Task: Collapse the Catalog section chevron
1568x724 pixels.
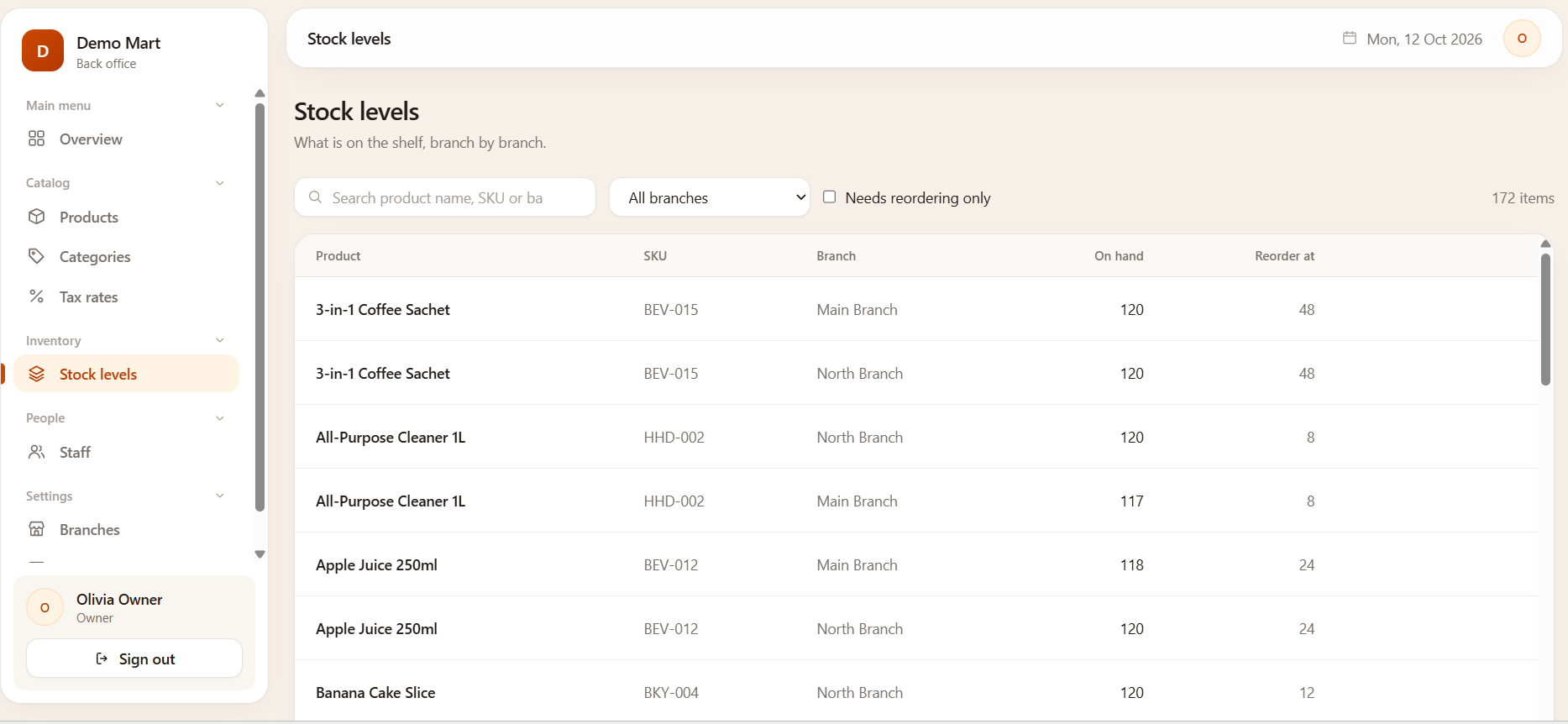Action: 220,183
